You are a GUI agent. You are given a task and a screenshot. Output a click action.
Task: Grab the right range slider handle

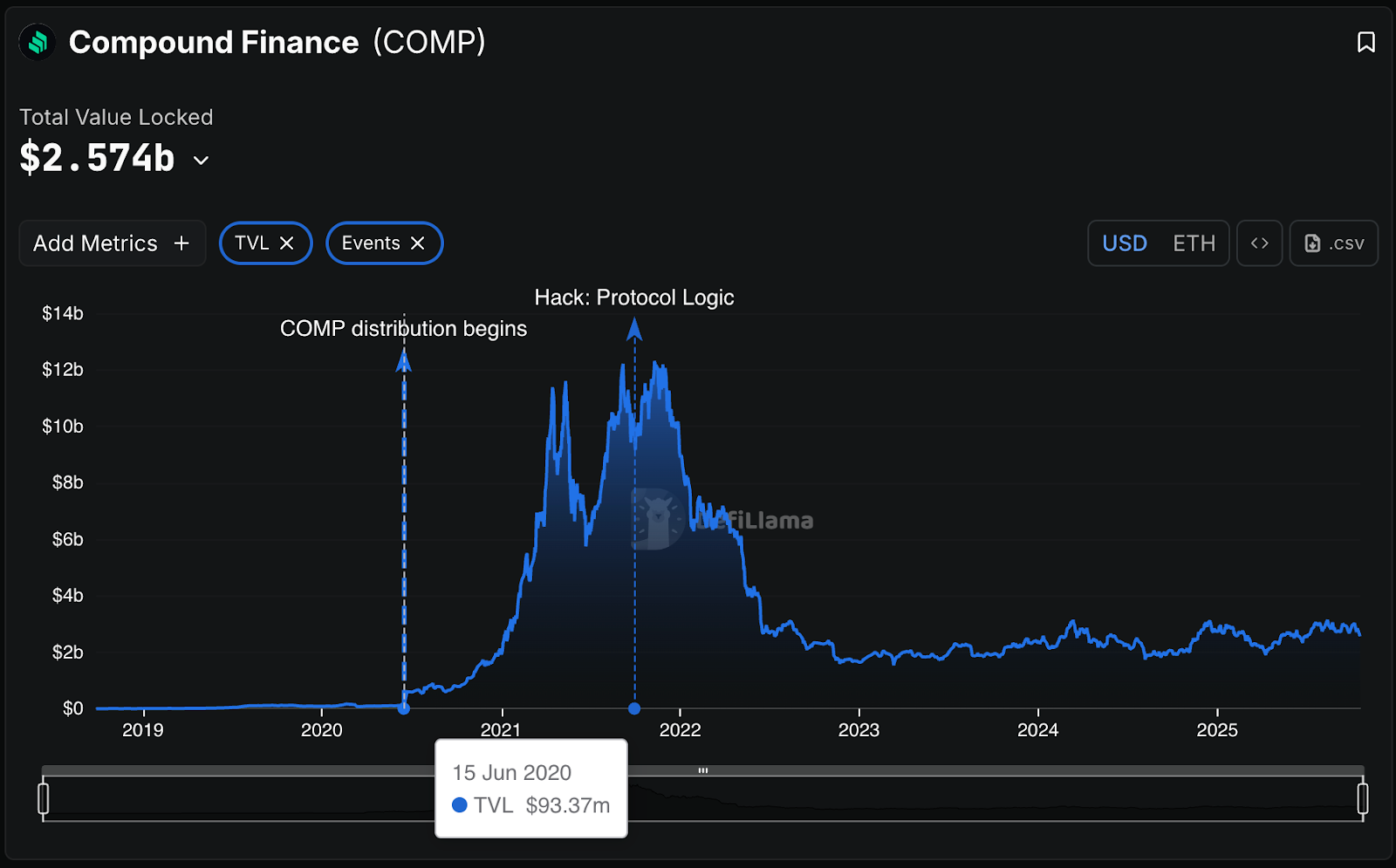tap(1363, 798)
